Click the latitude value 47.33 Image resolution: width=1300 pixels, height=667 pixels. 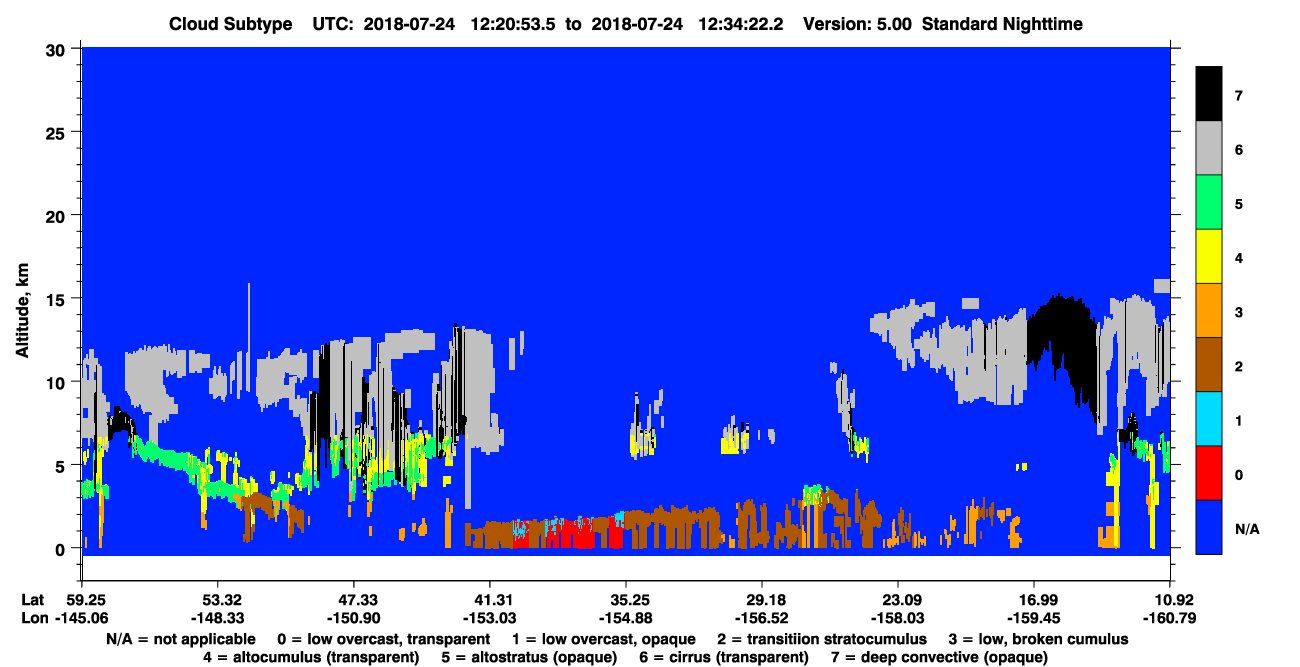tap(353, 600)
